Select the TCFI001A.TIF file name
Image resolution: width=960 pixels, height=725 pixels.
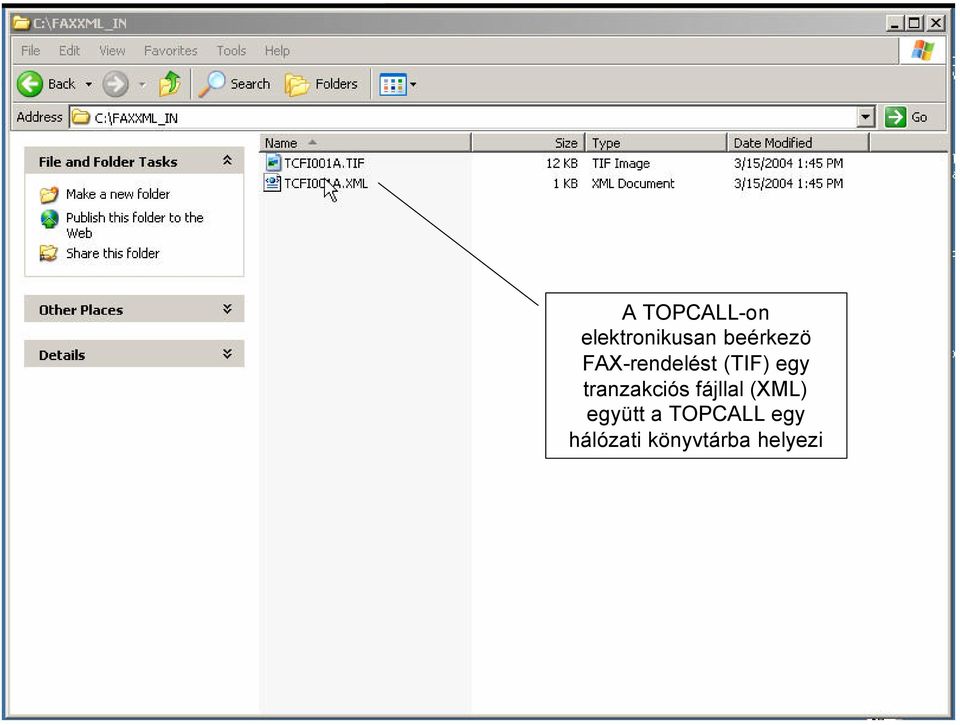[x=324, y=163]
